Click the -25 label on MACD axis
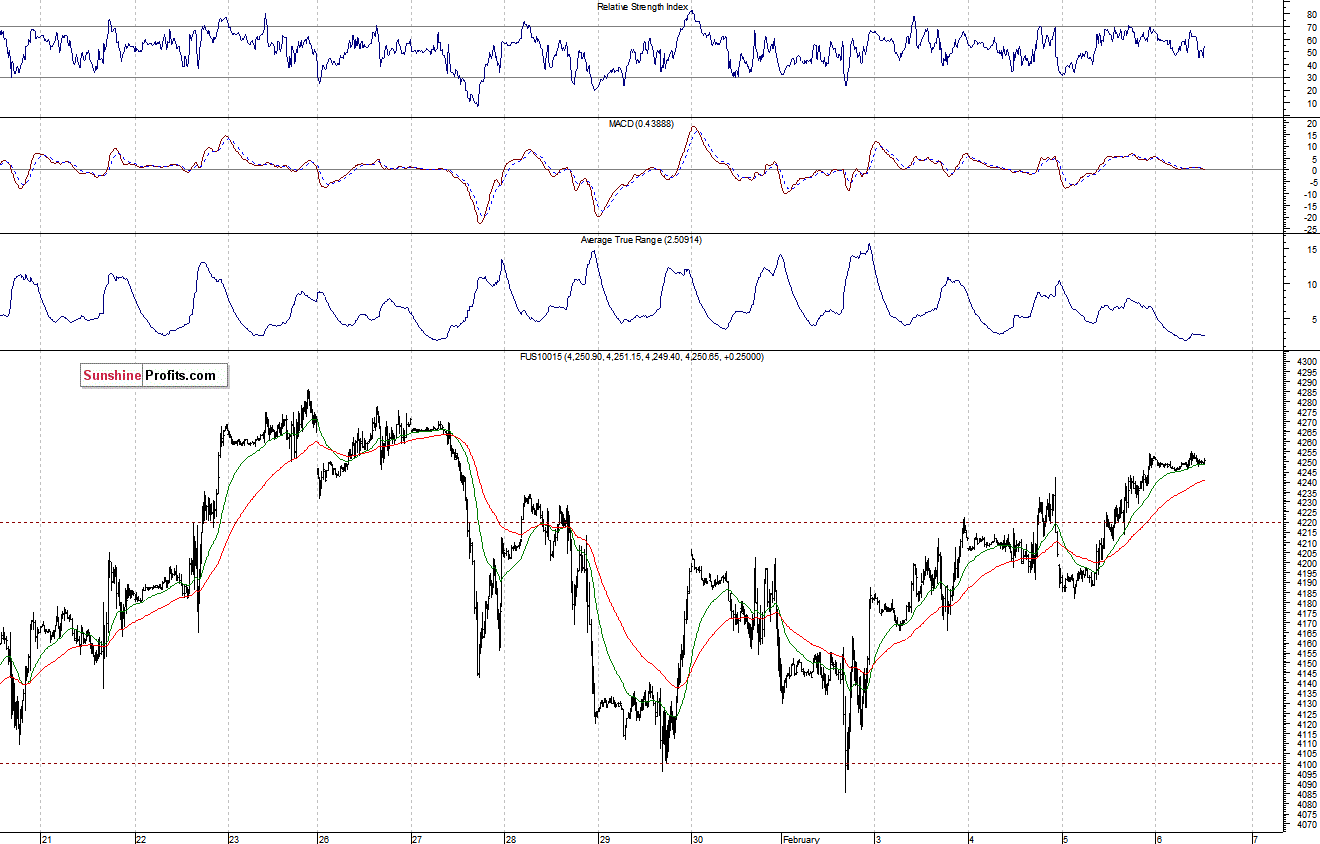The height and width of the screenshot is (844, 1320). pos(1309,228)
